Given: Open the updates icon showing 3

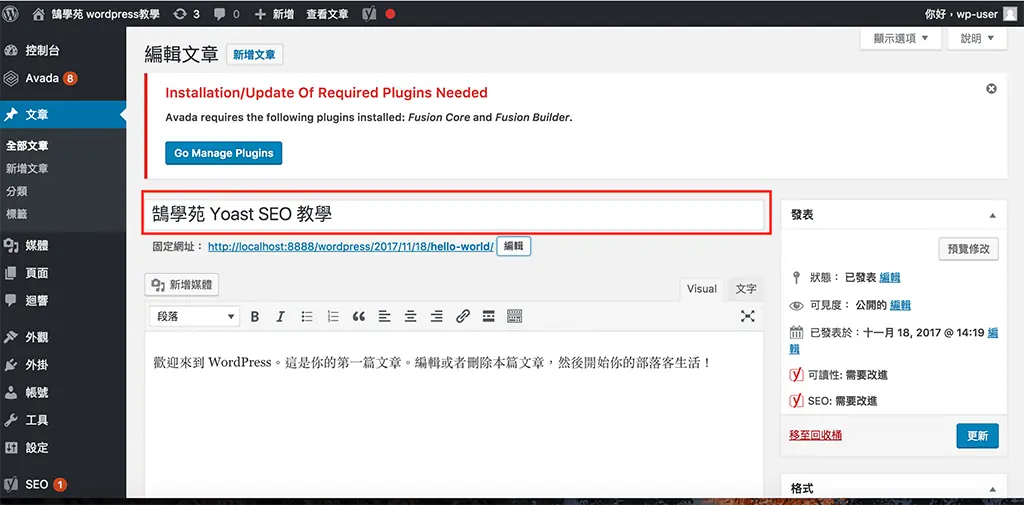Looking at the screenshot, I should (186, 14).
